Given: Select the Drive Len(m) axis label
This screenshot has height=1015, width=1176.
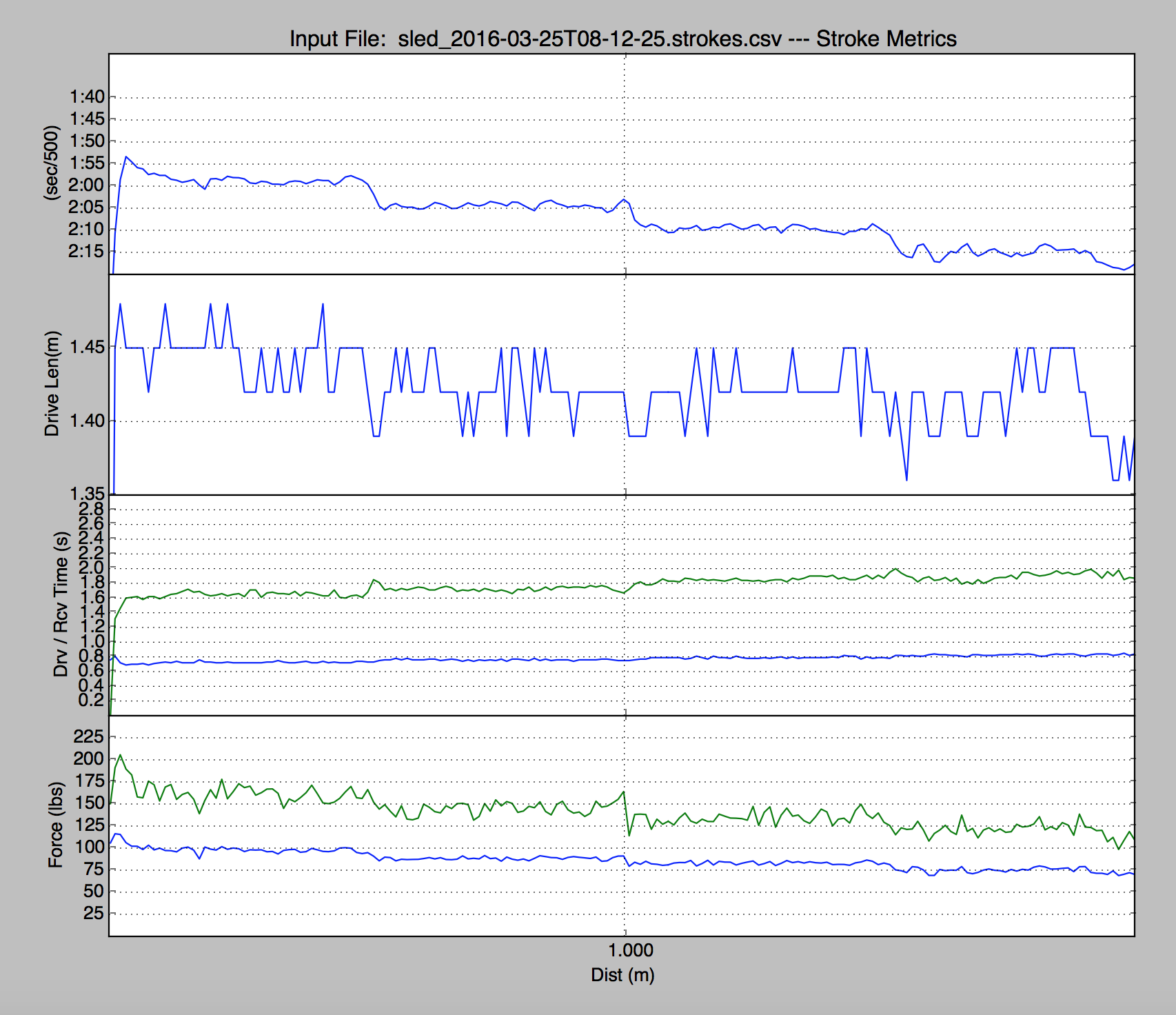Looking at the screenshot, I should point(52,384).
